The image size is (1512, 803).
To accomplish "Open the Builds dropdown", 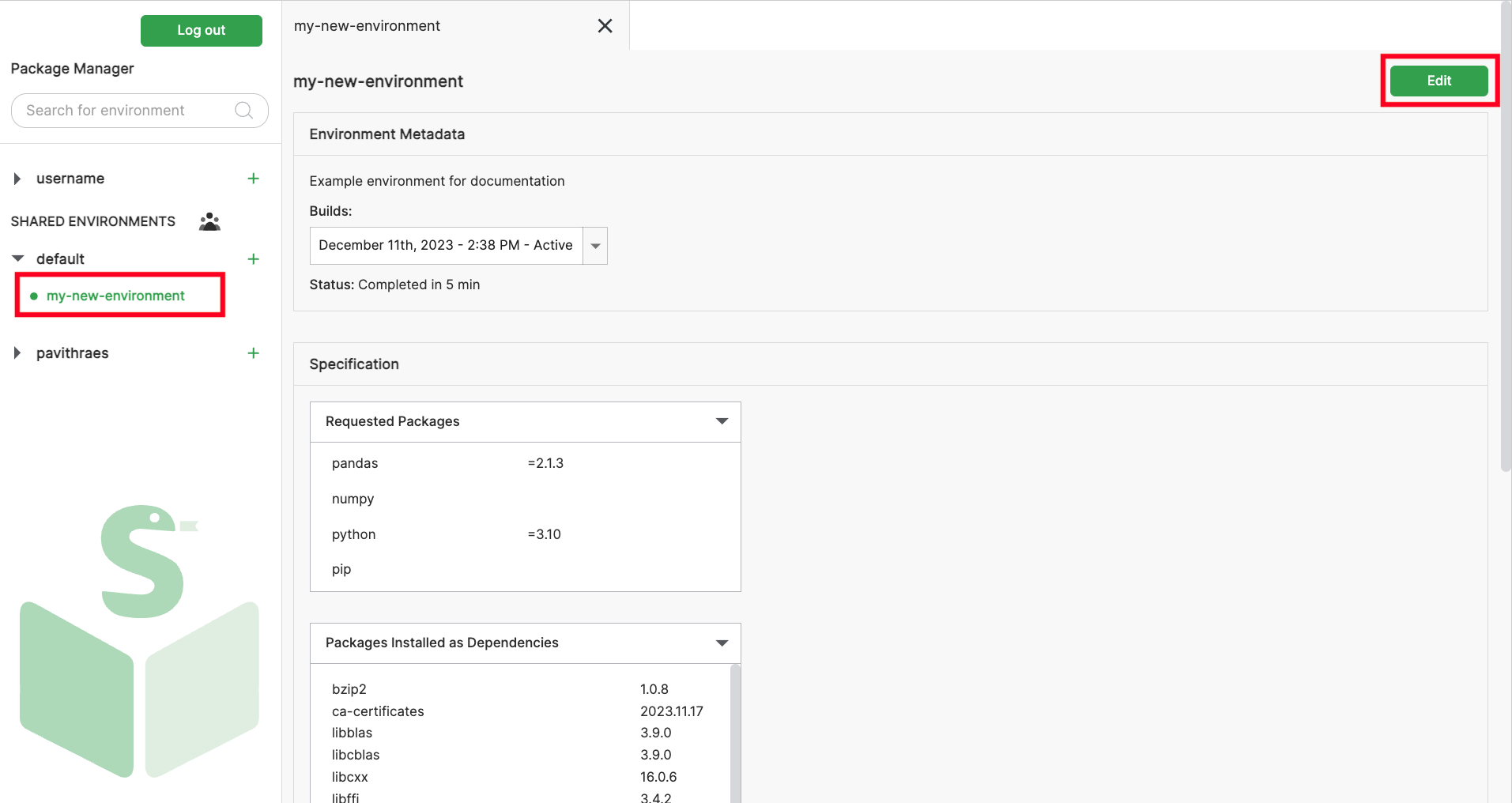I will pyautogui.click(x=595, y=246).
